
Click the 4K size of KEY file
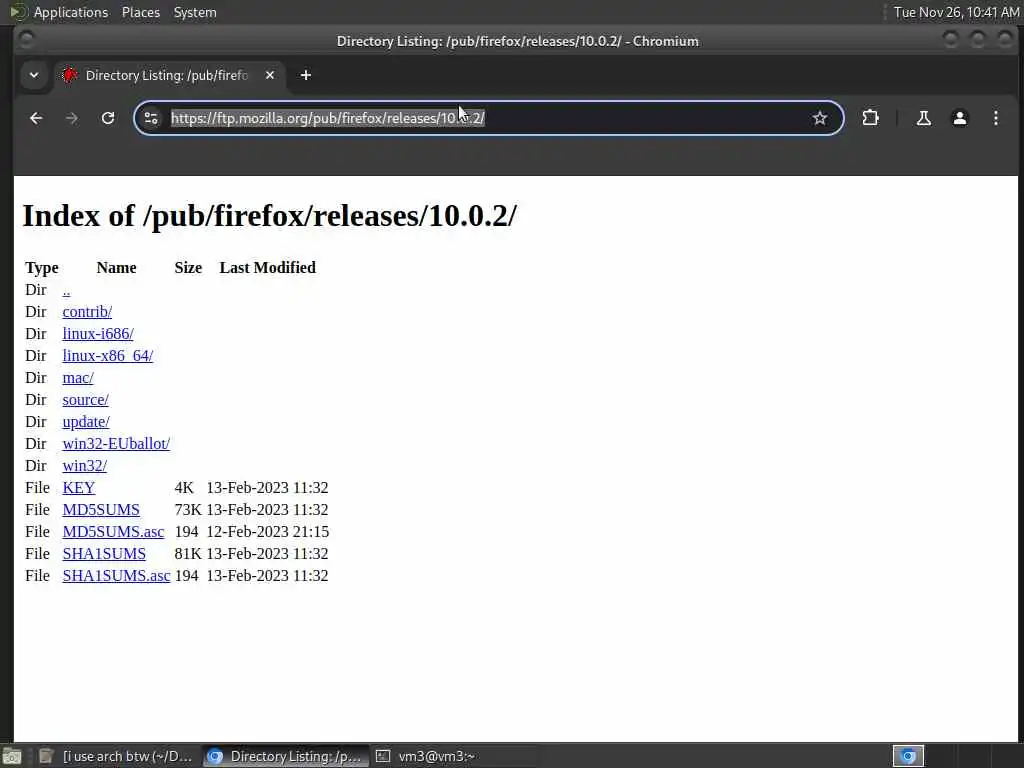click(184, 488)
